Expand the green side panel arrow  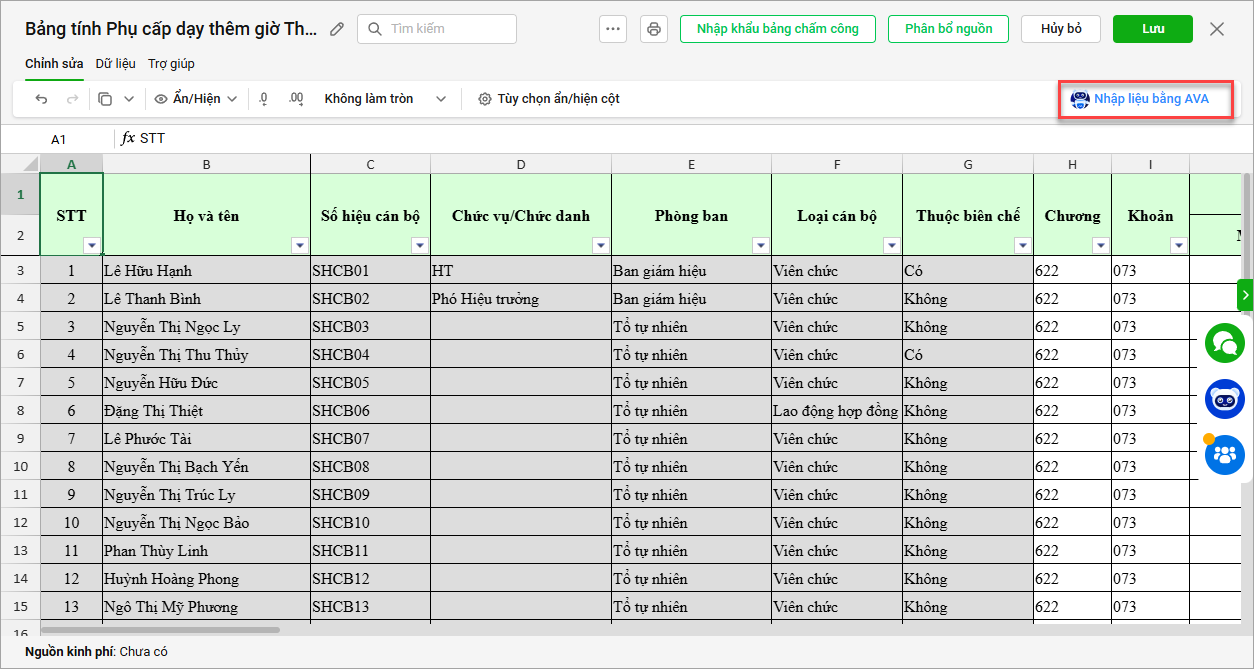click(x=1245, y=295)
